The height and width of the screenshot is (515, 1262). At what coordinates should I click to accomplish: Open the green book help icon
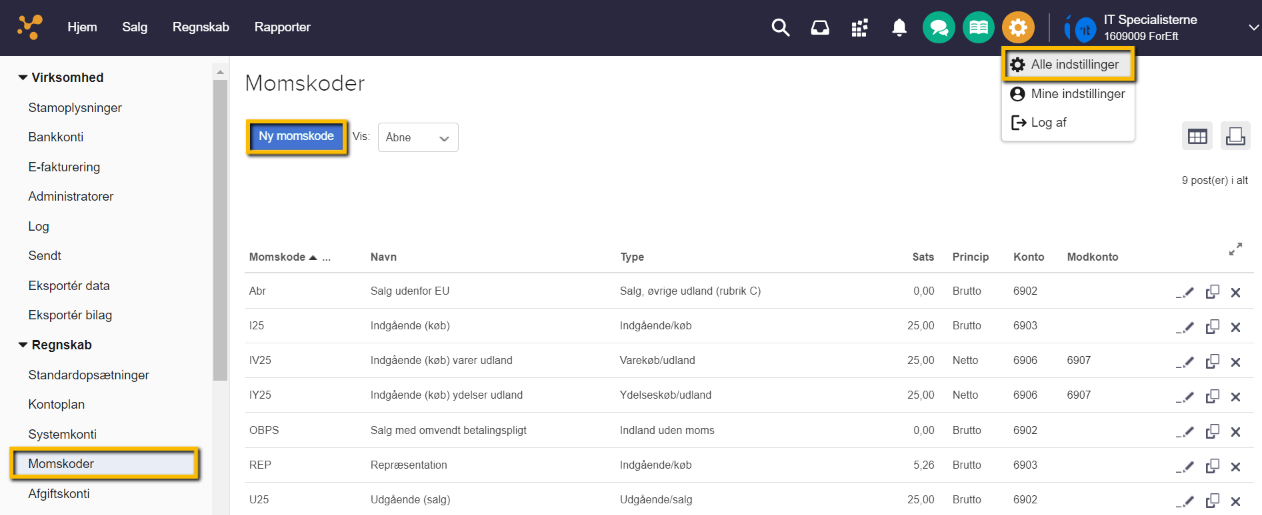(978, 27)
